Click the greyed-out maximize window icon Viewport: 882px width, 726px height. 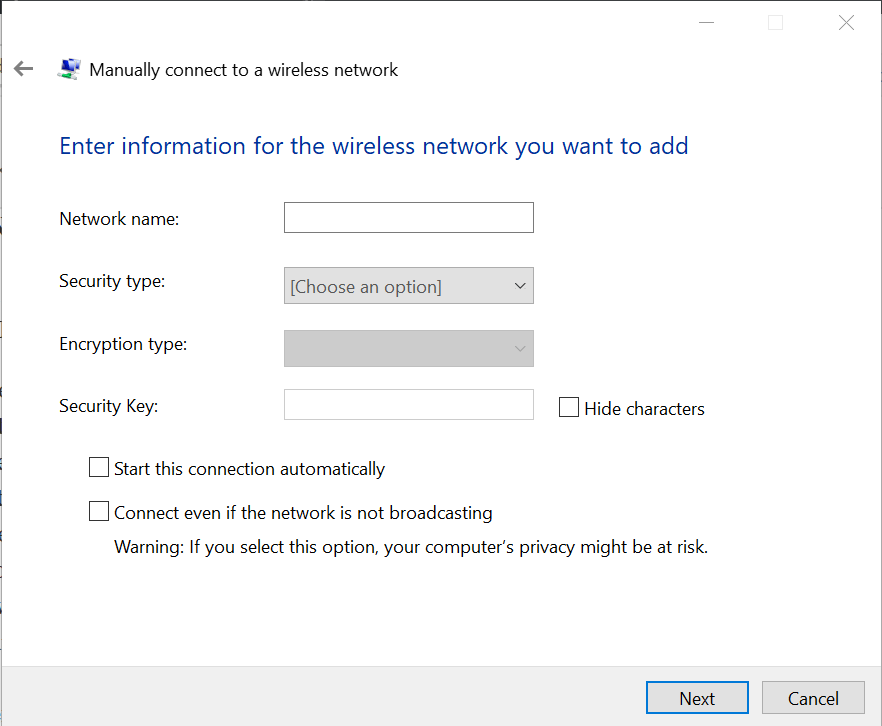point(776,22)
